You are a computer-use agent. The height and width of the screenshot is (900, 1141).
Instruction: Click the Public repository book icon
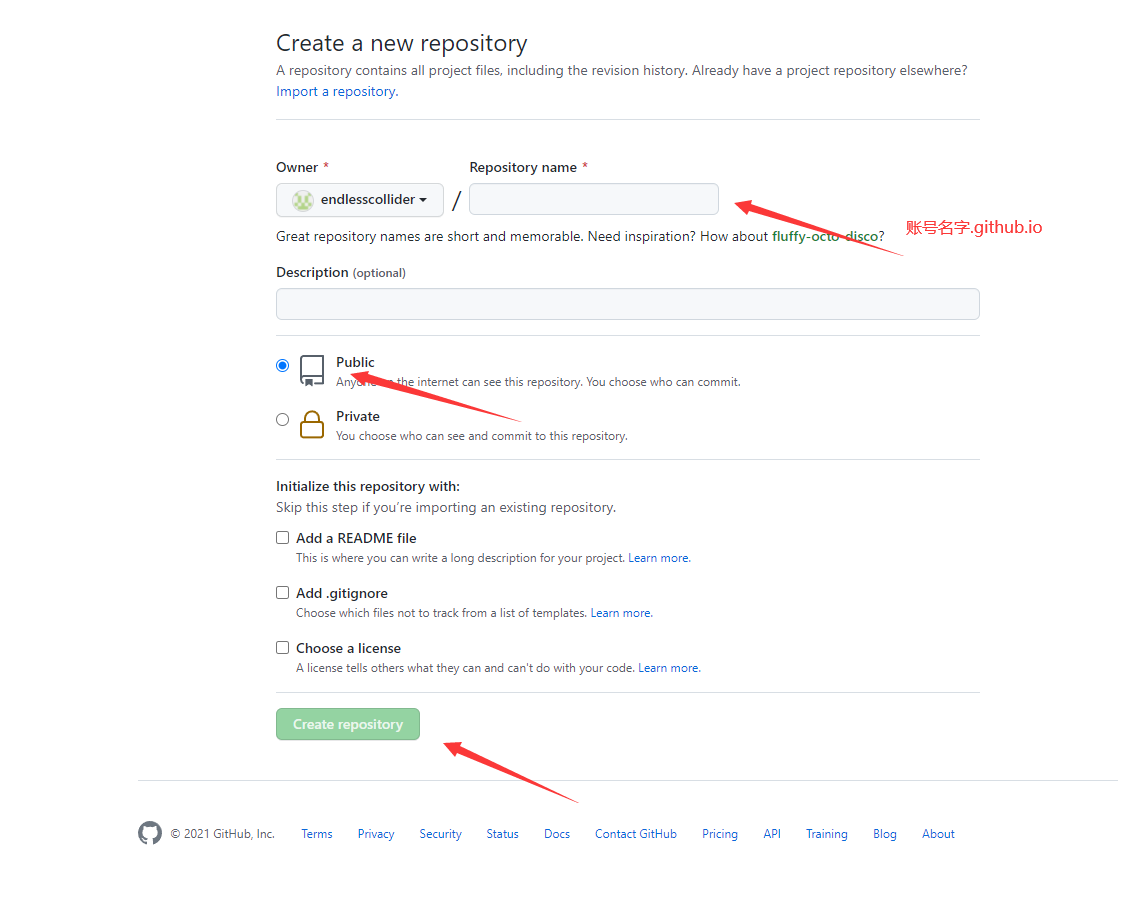(311, 370)
